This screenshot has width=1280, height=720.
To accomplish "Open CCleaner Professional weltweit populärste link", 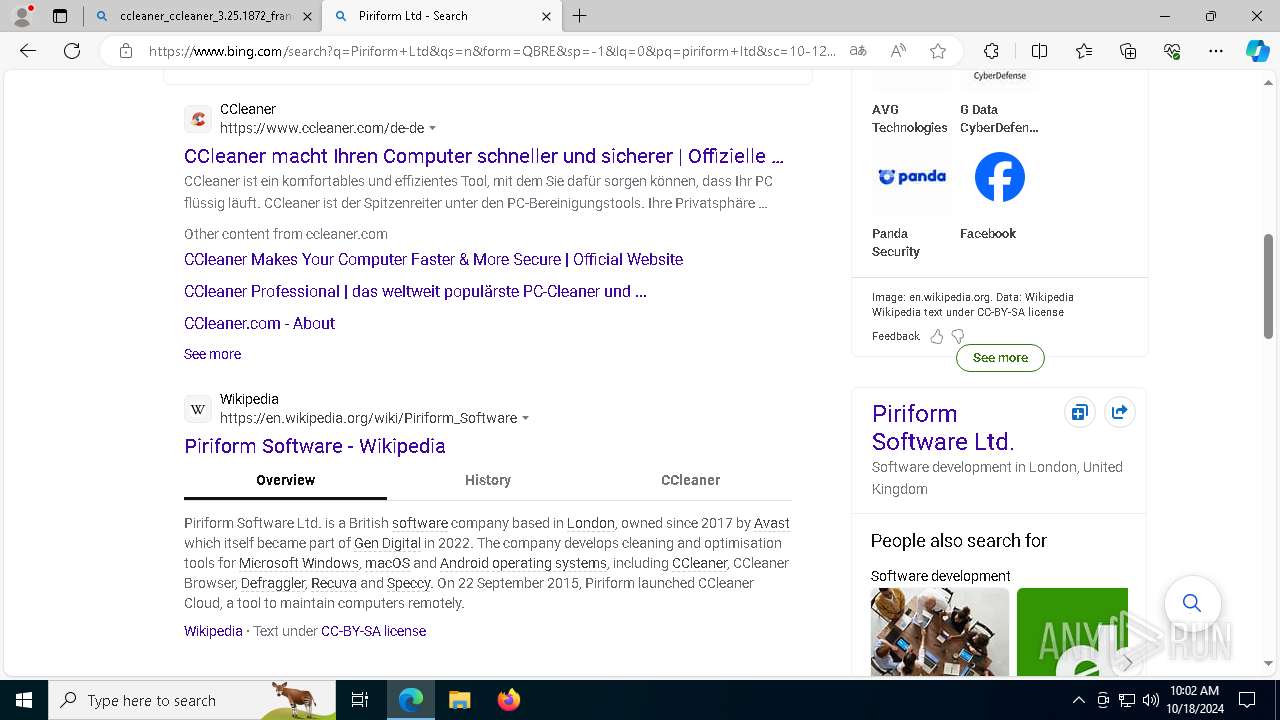I will [x=415, y=291].
